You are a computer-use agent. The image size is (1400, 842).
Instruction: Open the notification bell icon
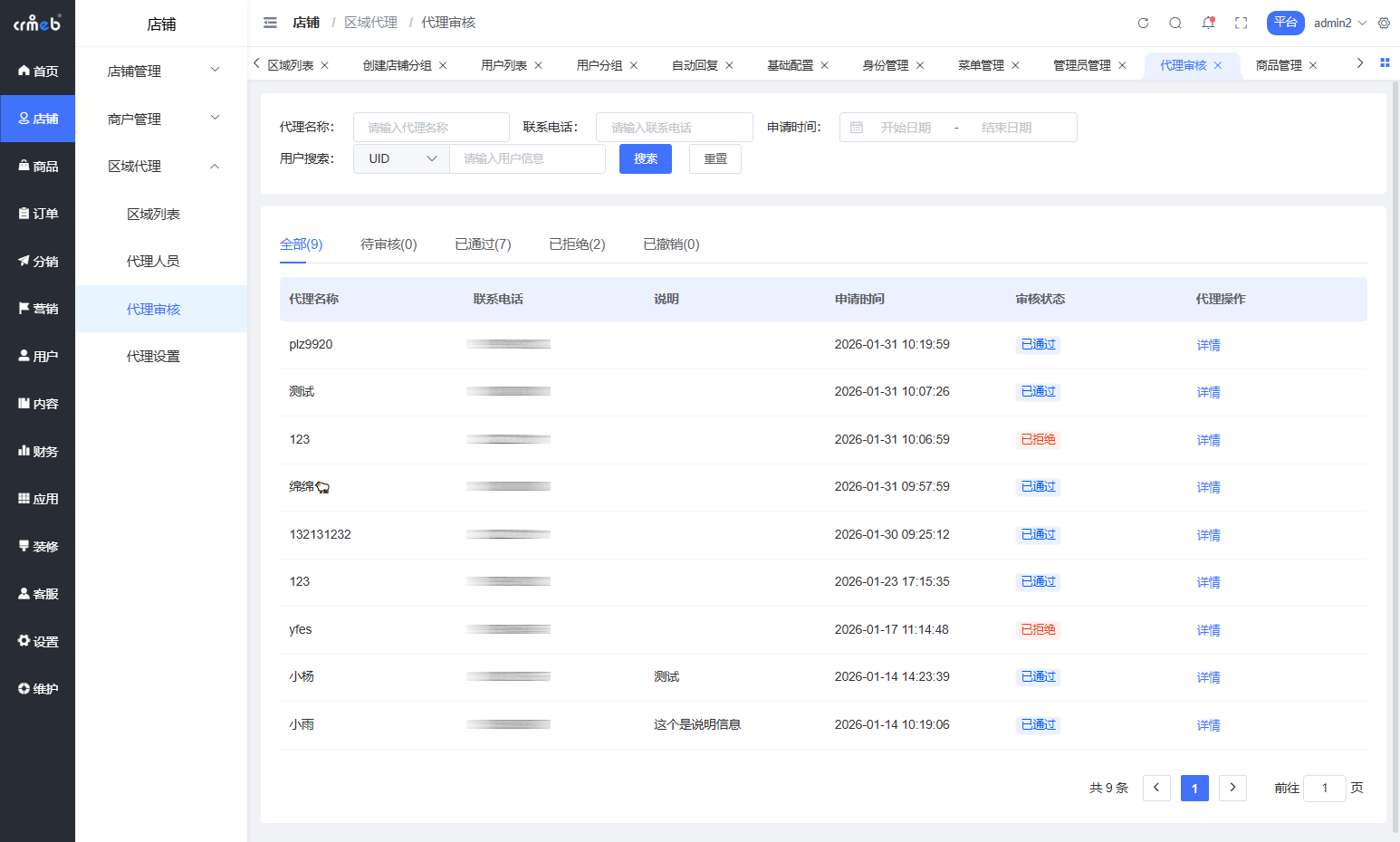[x=1208, y=24]
